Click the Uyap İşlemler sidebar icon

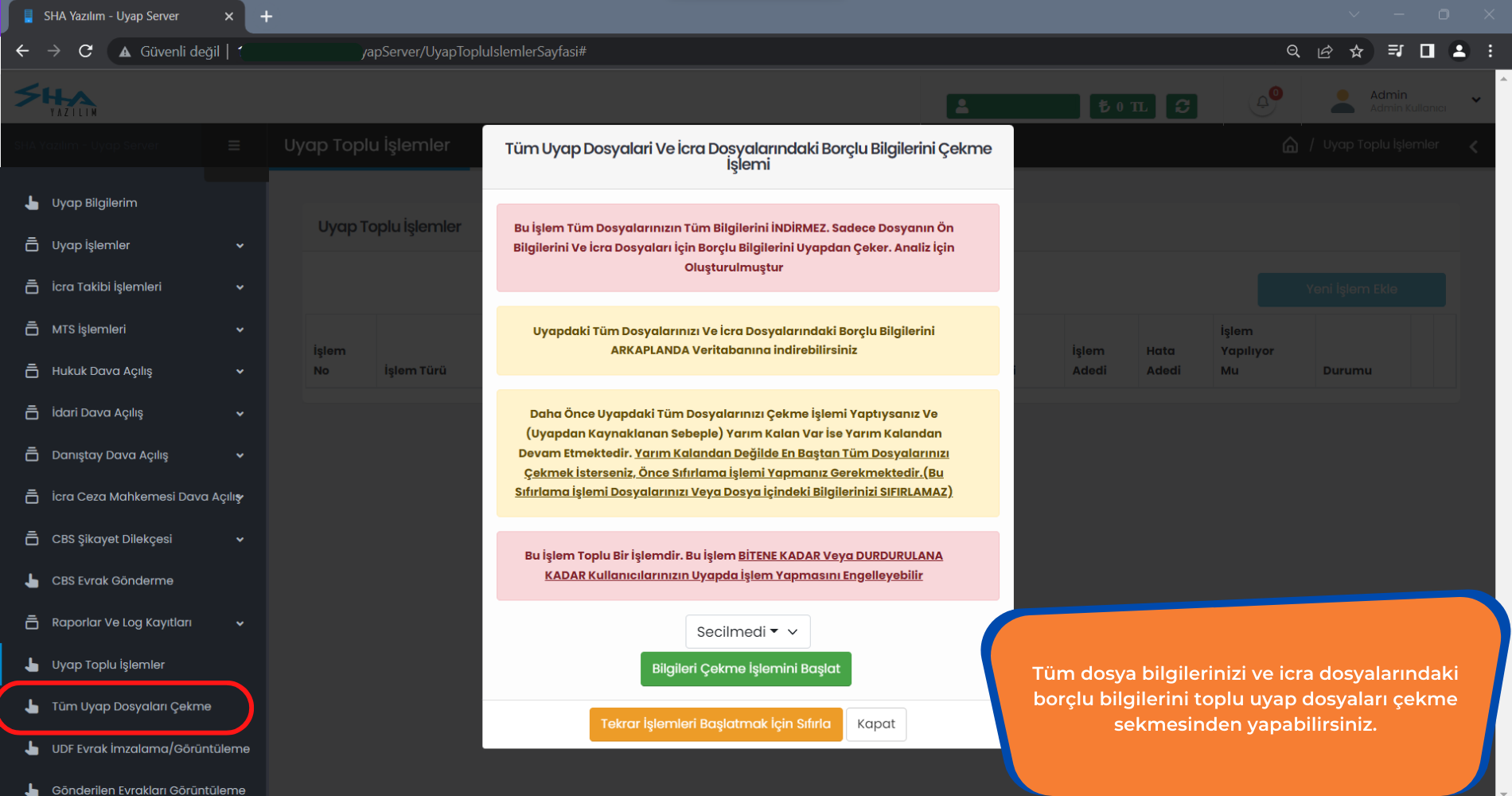tap(32, 244)
